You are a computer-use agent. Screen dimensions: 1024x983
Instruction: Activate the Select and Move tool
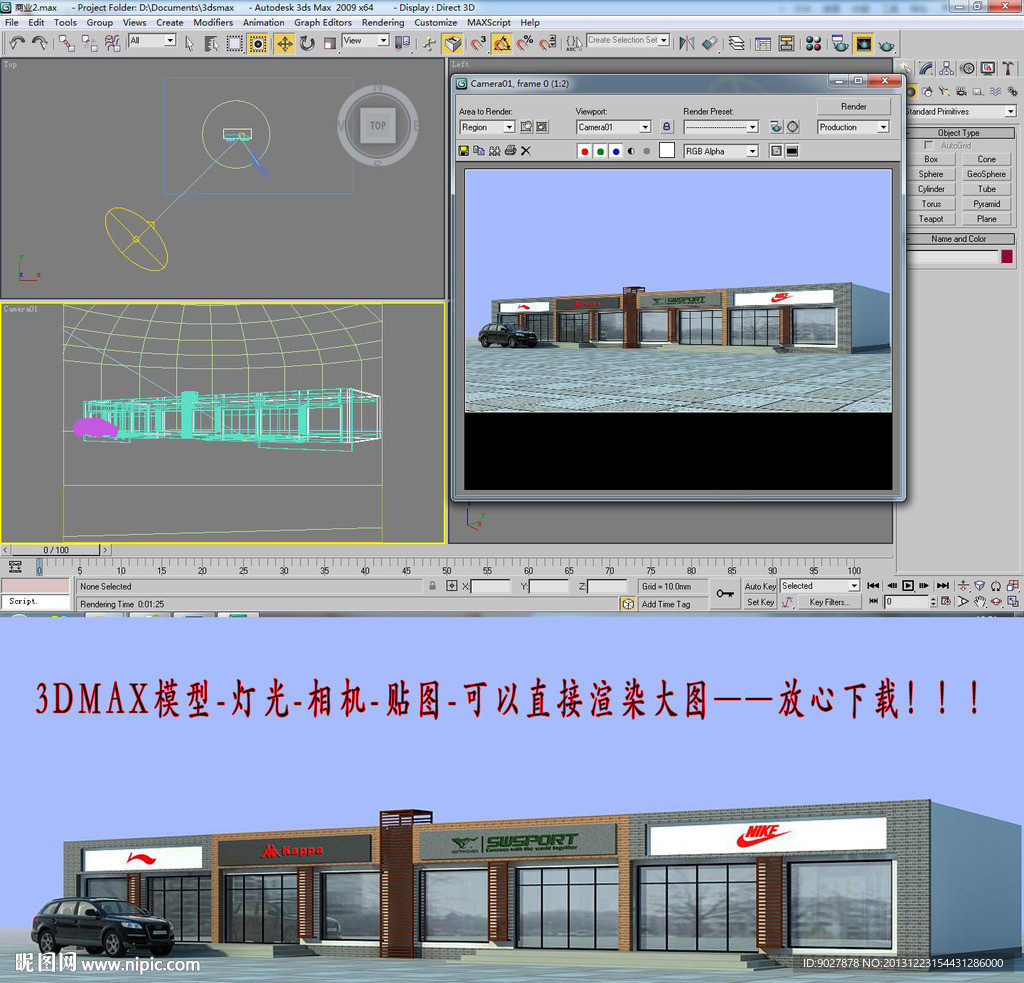click(x=284, y=44)
